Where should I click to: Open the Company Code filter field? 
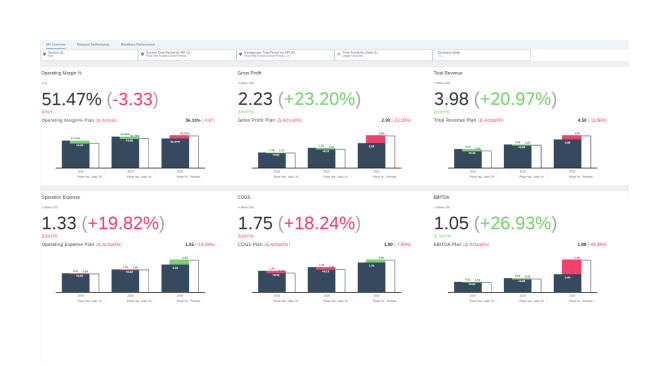click(x=482, y=55)
